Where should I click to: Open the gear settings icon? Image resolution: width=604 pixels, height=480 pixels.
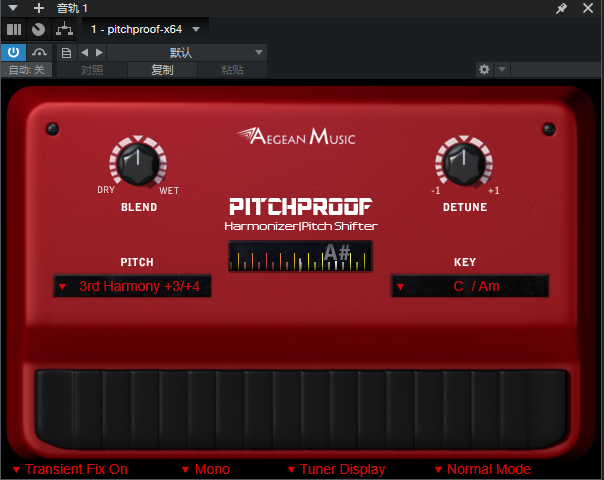(x=485, y=70)
